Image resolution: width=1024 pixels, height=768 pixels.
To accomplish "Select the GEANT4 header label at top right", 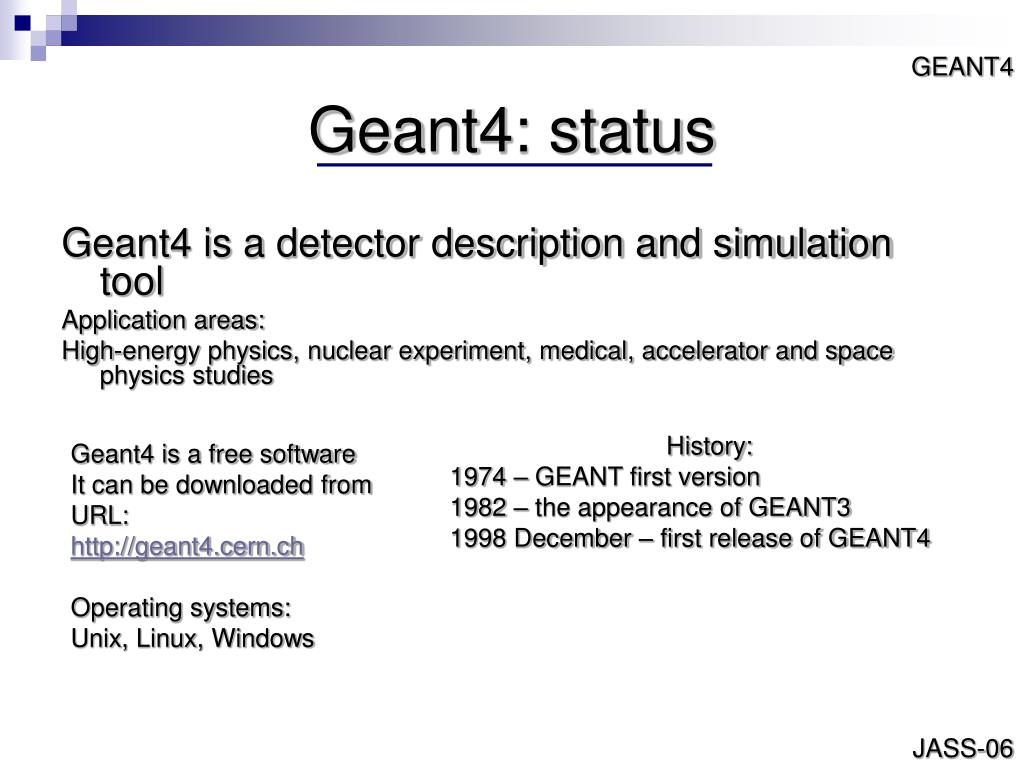I will [962, 67].
